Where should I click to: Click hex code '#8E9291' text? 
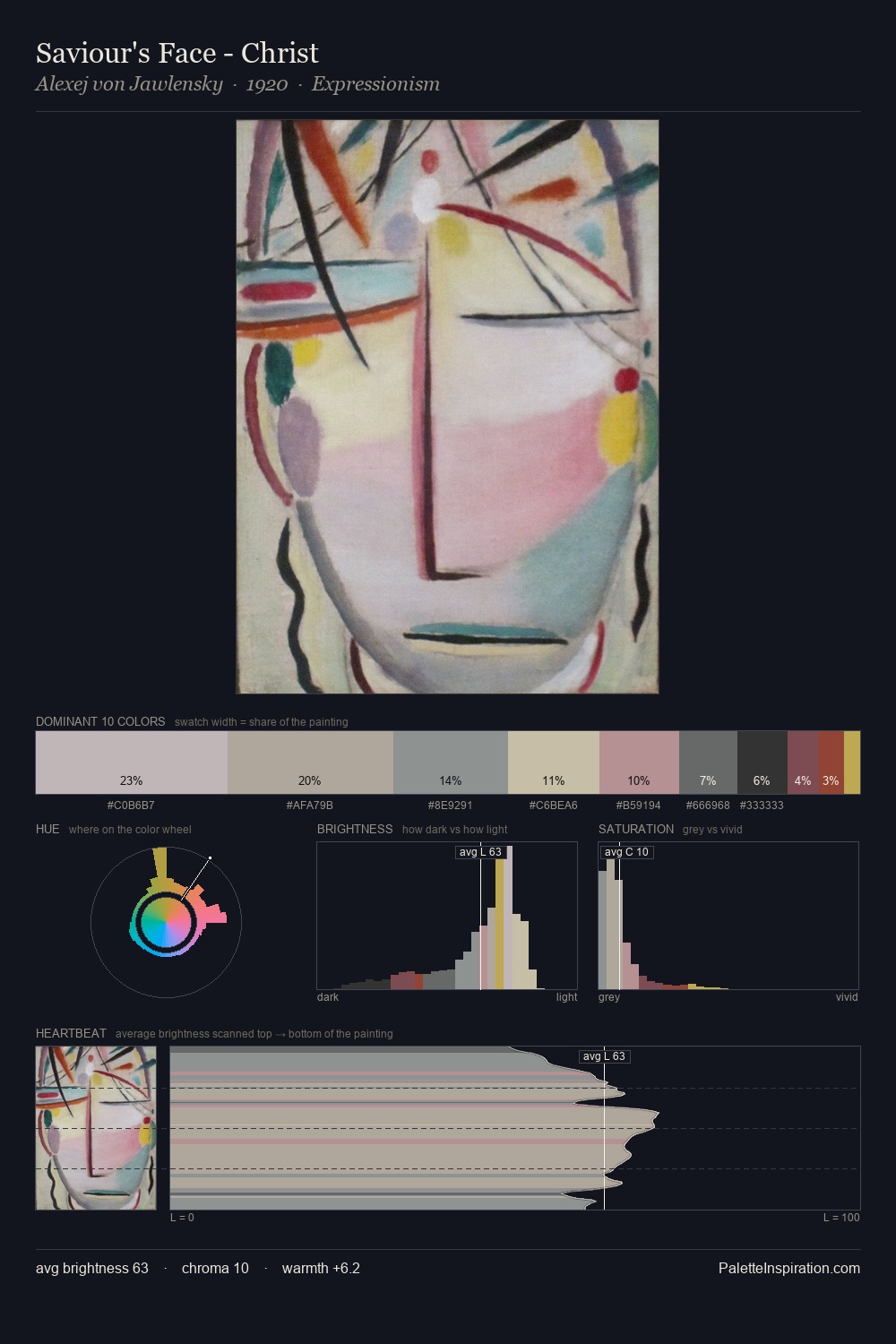point(451,805)
